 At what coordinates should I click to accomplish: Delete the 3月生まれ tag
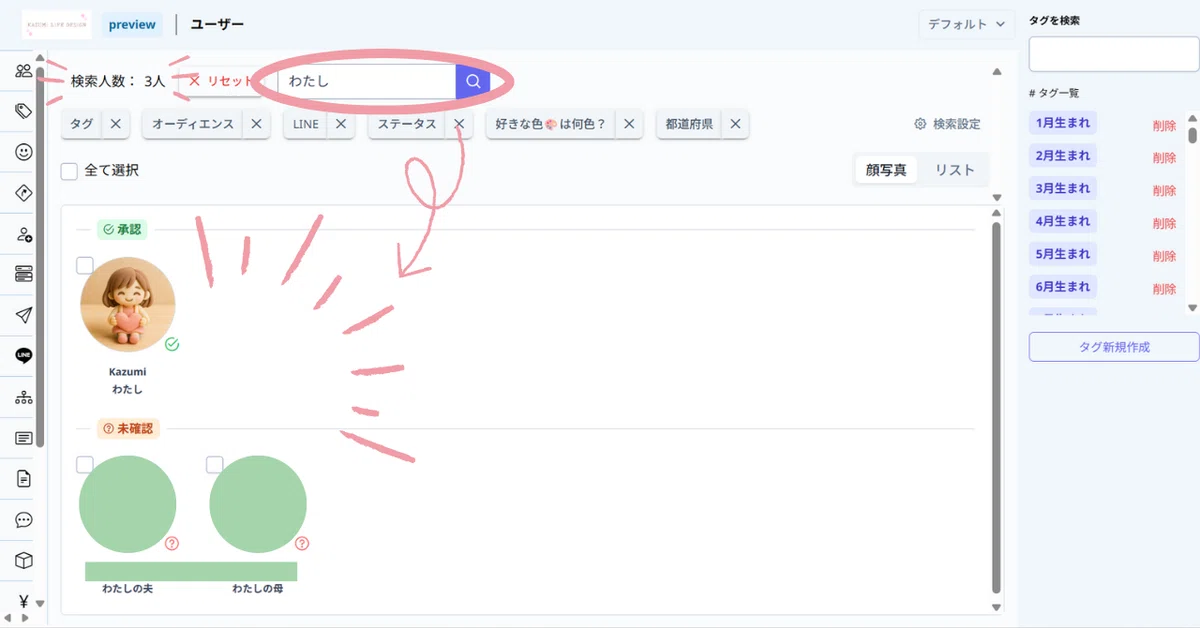pyautogui.click(x=1164, y=190)
